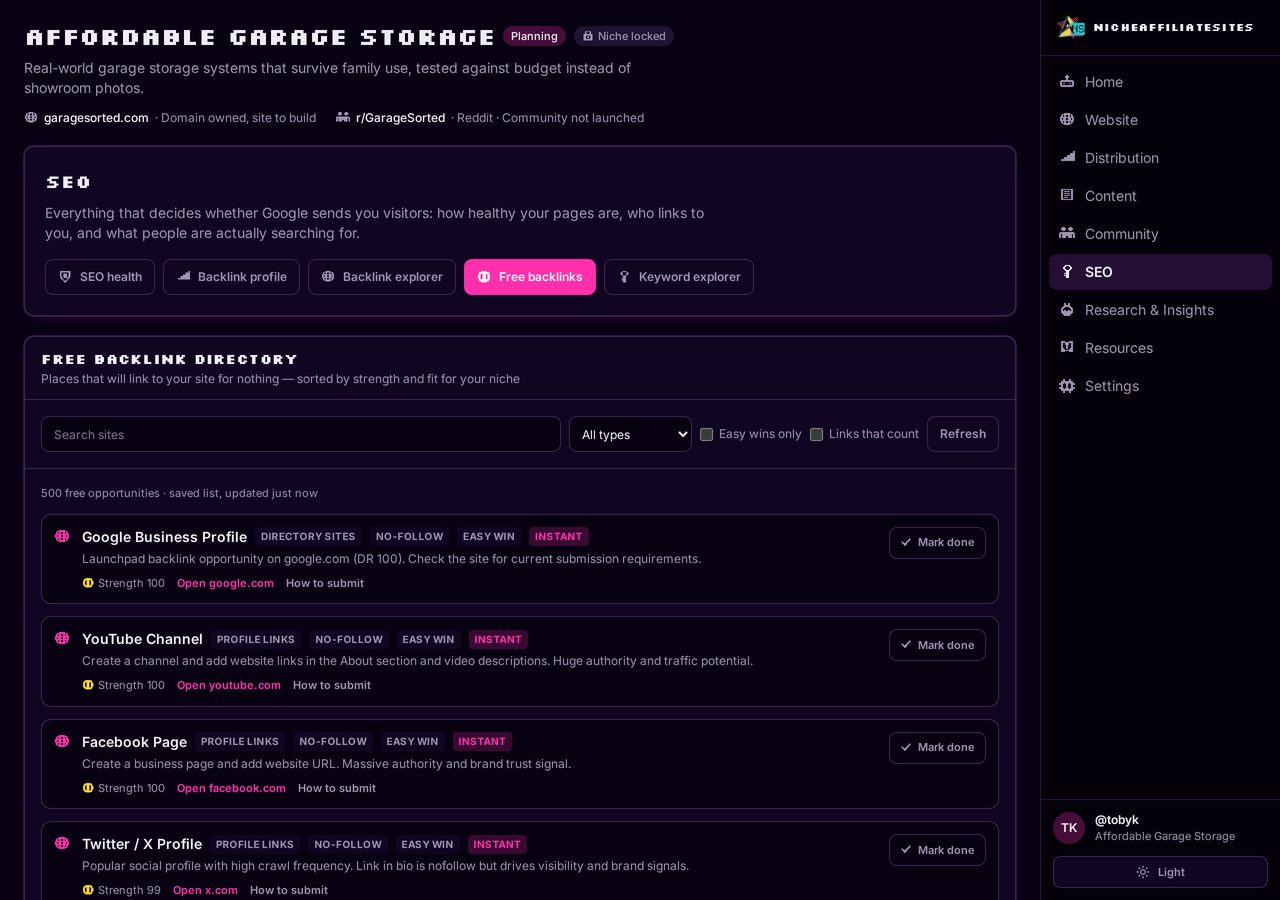
Task: Mark YouTube Channel as done
Action: tap(937, 645)
